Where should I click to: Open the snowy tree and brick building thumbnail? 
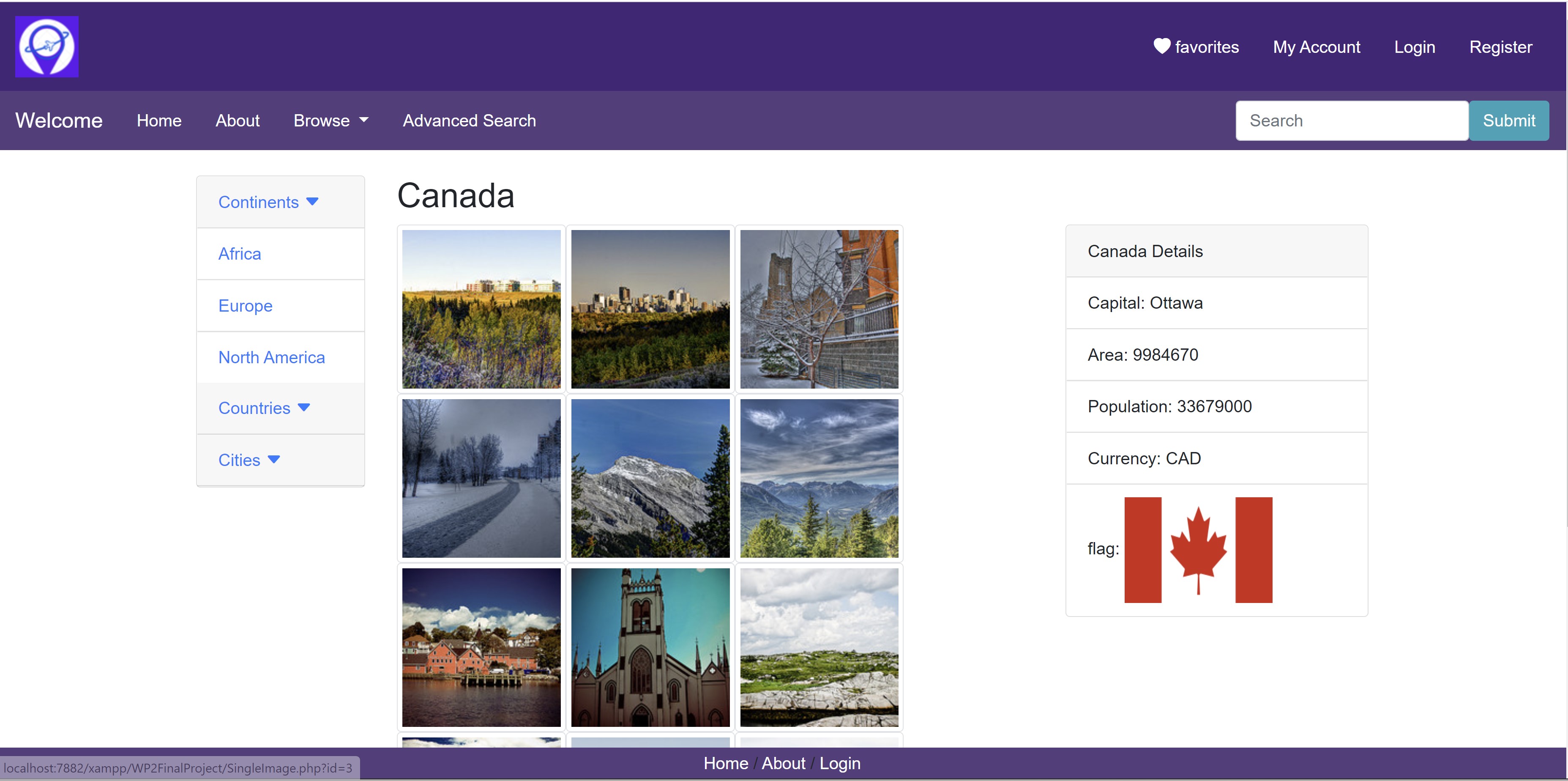(819, 309)
